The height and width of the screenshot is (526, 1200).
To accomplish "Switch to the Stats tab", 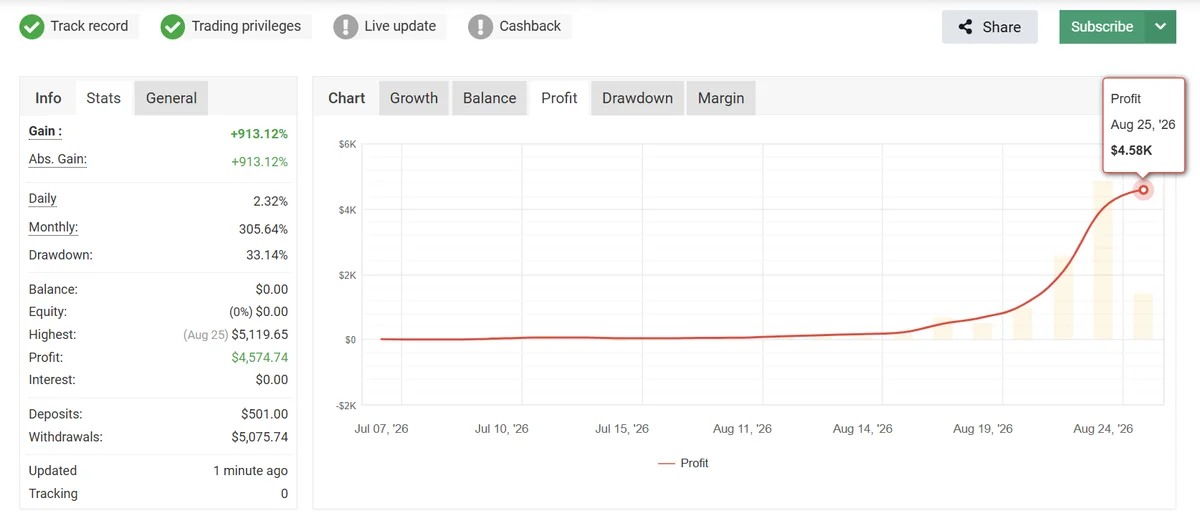I will 104,98.
